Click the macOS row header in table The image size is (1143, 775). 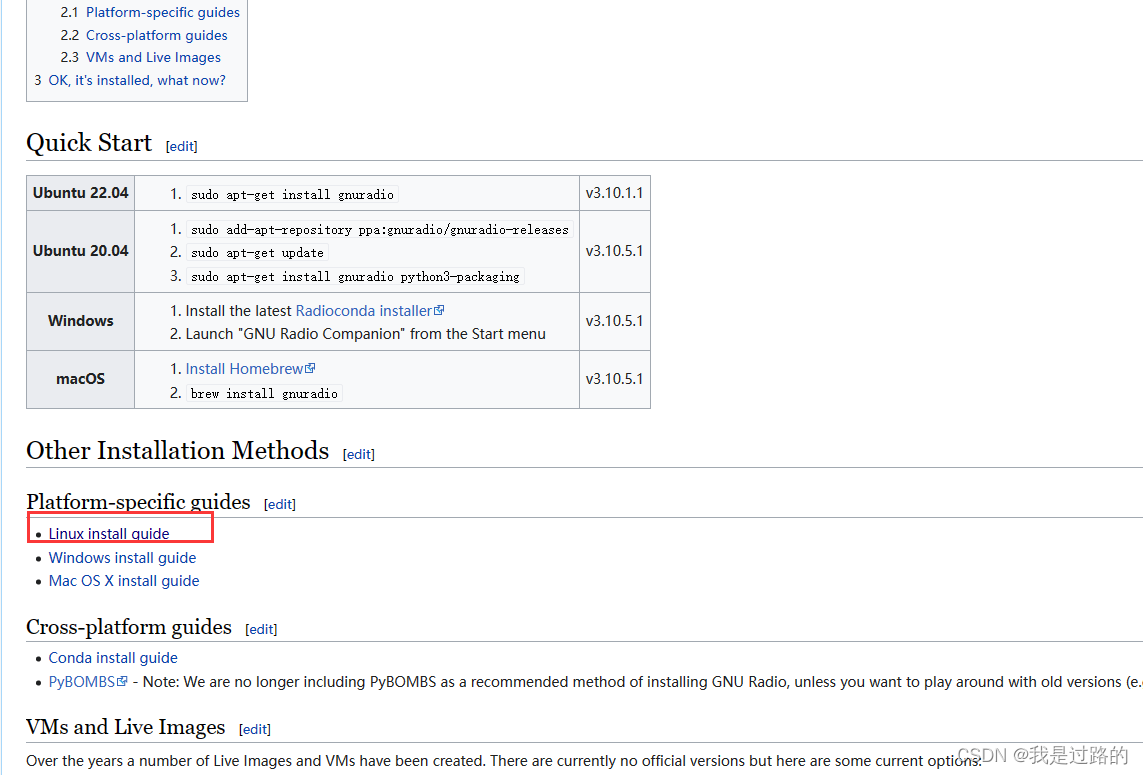80,379
